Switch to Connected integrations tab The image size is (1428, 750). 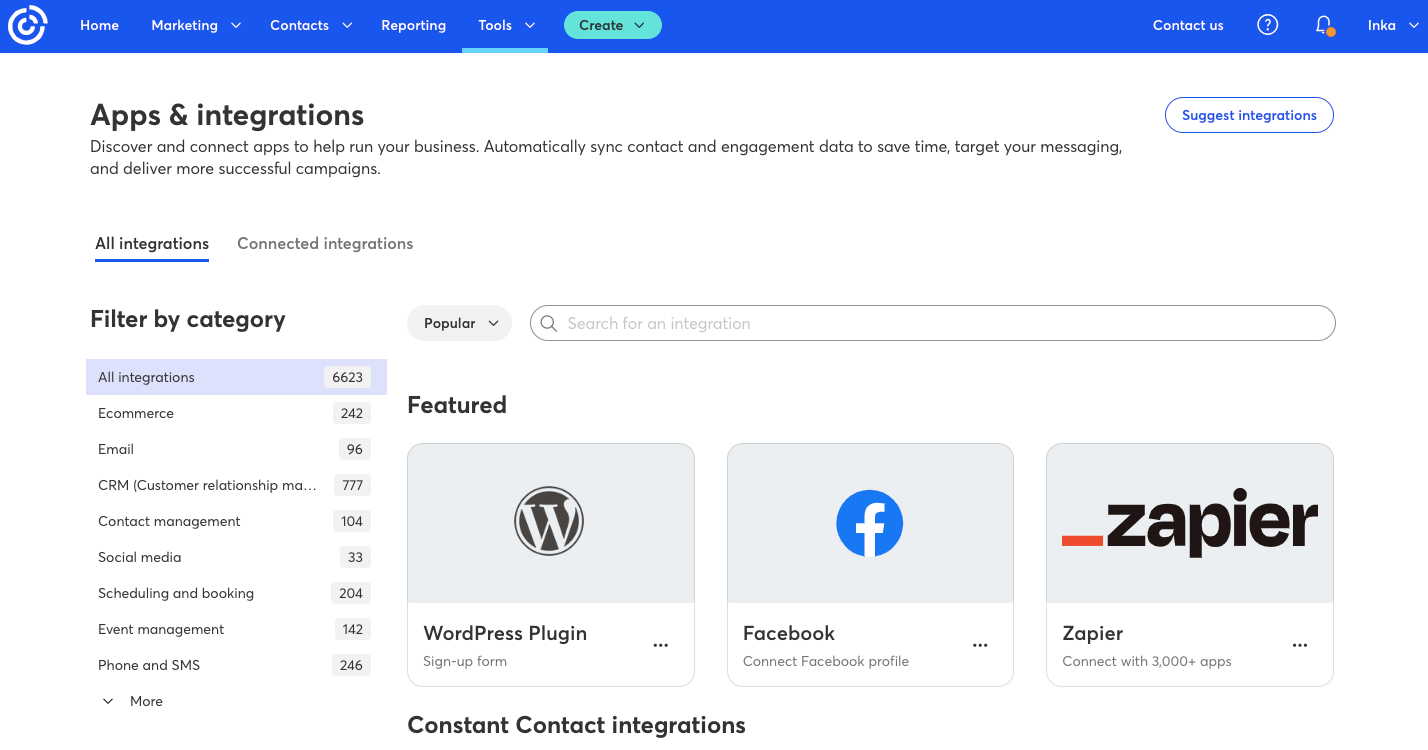pos(325,244)
